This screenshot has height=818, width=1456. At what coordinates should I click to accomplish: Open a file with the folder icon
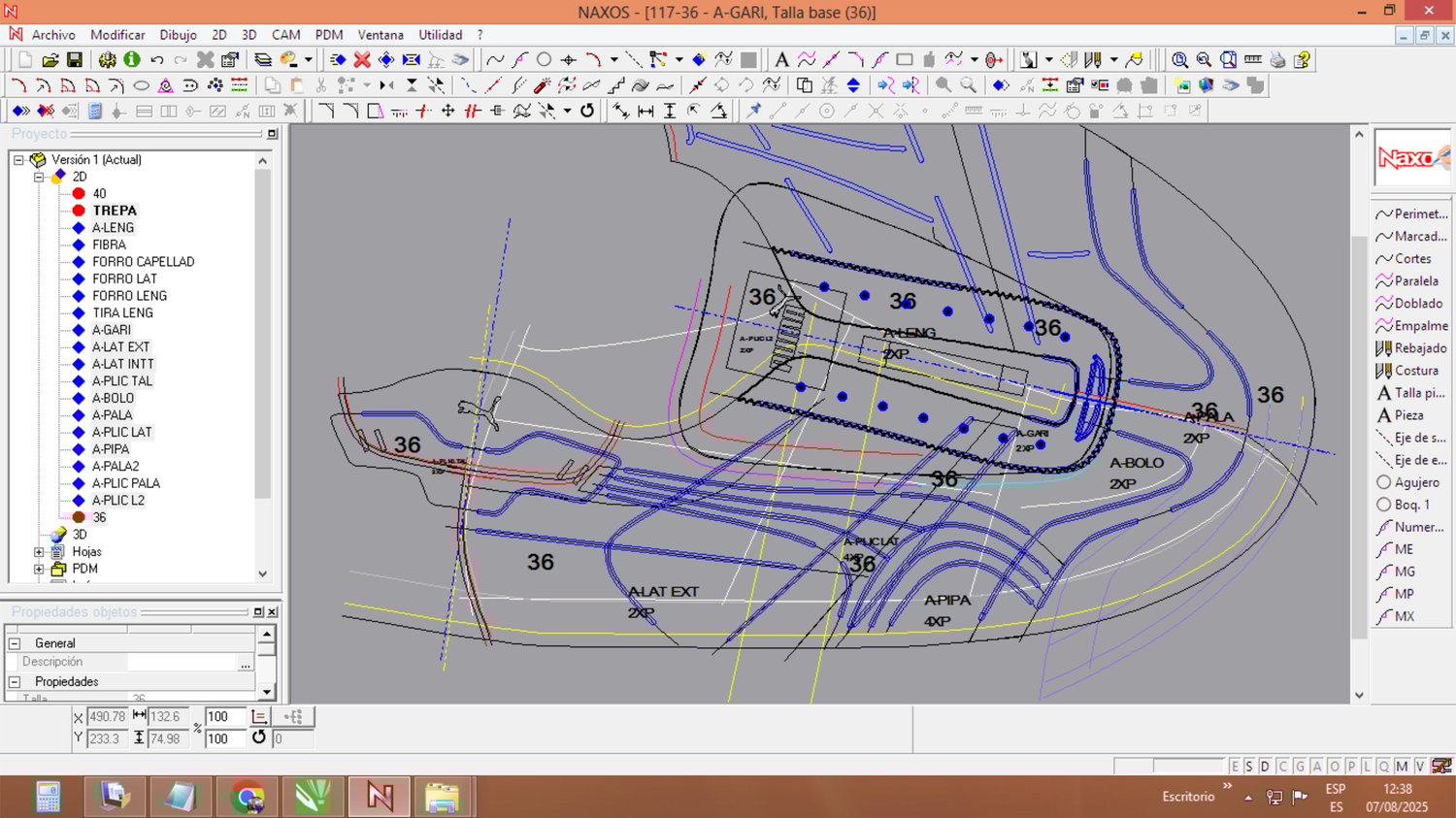tap(50, 60)
